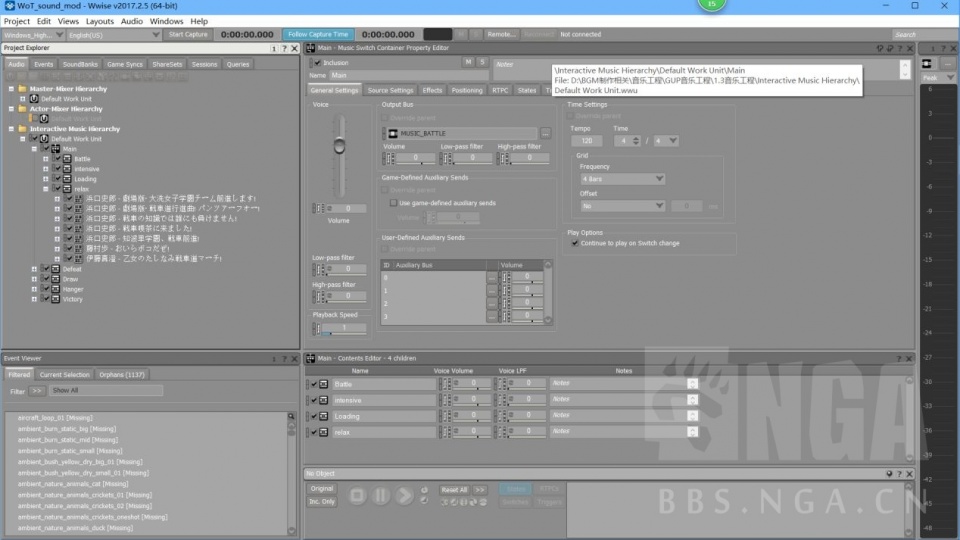Toggle the Inclusion checkbox in Property Editor
Viewport: 960px width, 540px height.
pos(317,62)
